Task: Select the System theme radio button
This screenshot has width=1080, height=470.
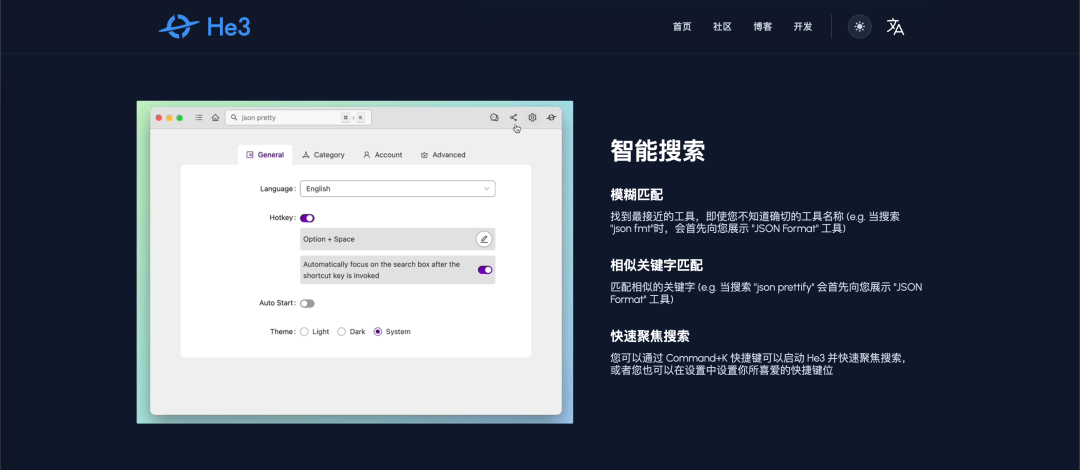Action: click(377, 331)
